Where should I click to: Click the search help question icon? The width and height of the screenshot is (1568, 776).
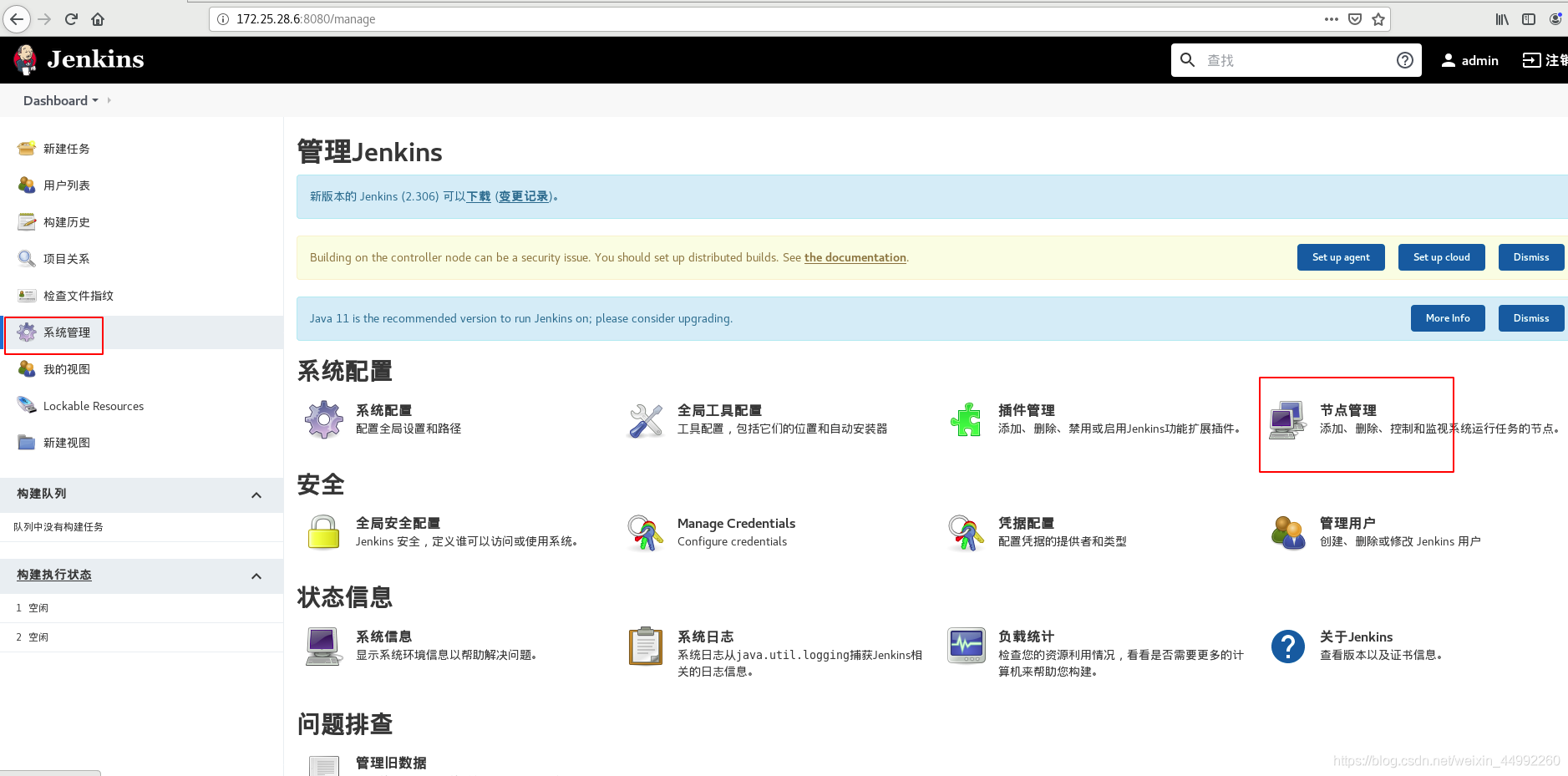[x=1404, y=60]
